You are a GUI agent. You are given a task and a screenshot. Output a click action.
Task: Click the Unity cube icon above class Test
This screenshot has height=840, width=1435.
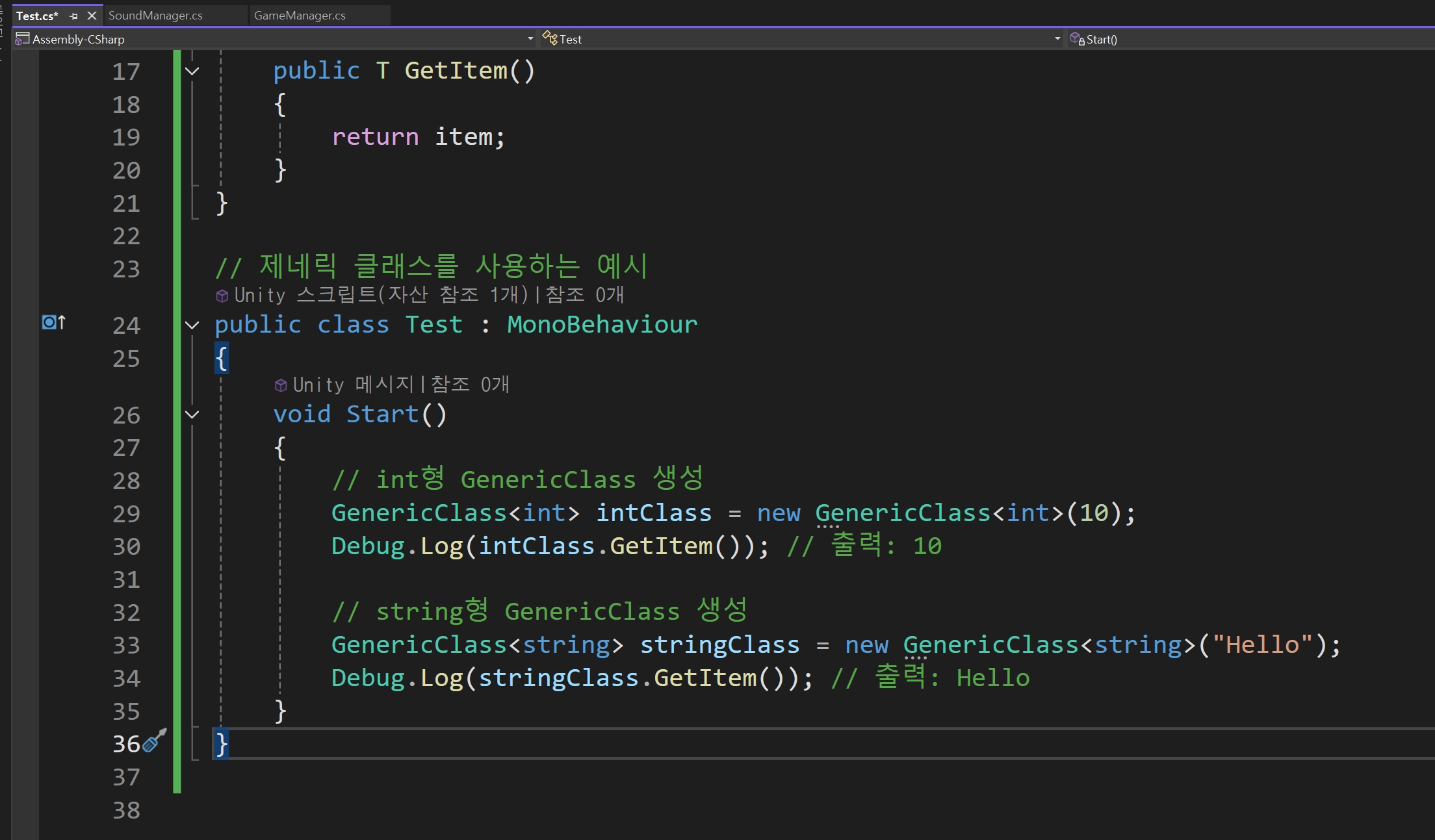click(222, 296)
